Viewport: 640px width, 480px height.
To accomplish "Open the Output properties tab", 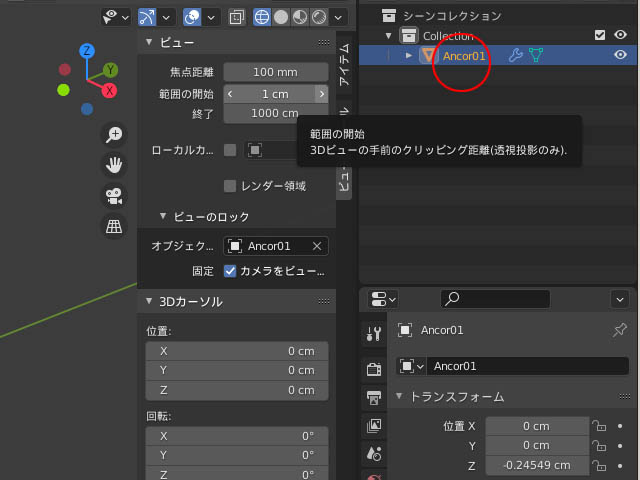I will pyautogui.click(x=374, y=398).
